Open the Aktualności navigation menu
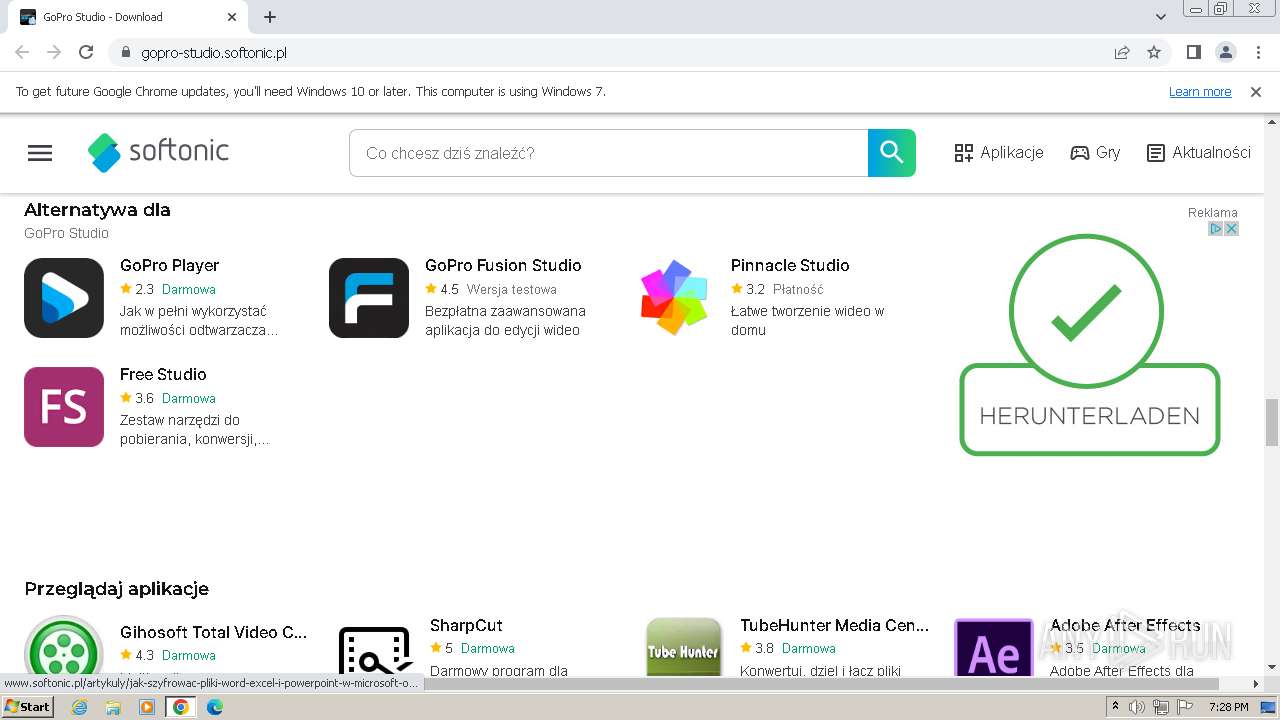 [1198, 153]
